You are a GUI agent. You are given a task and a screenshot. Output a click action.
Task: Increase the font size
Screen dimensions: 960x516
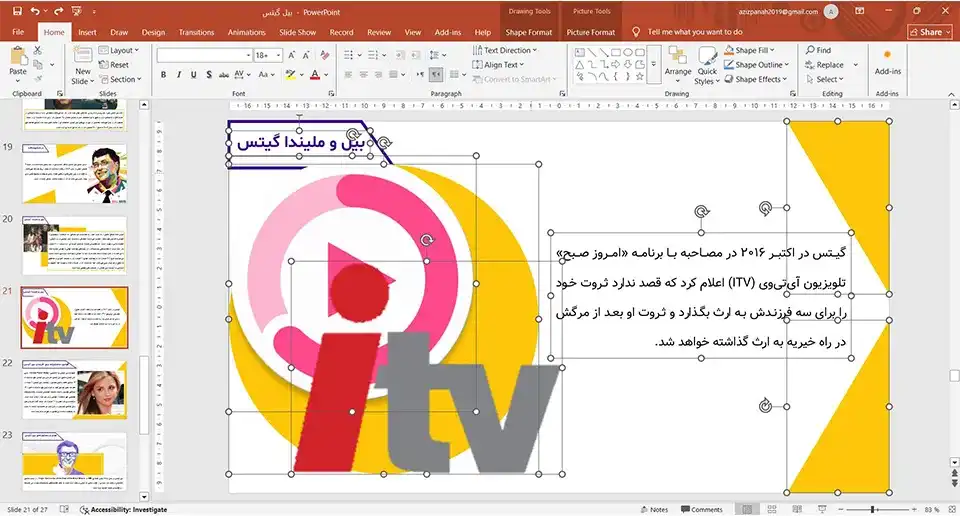click(292, 55)
